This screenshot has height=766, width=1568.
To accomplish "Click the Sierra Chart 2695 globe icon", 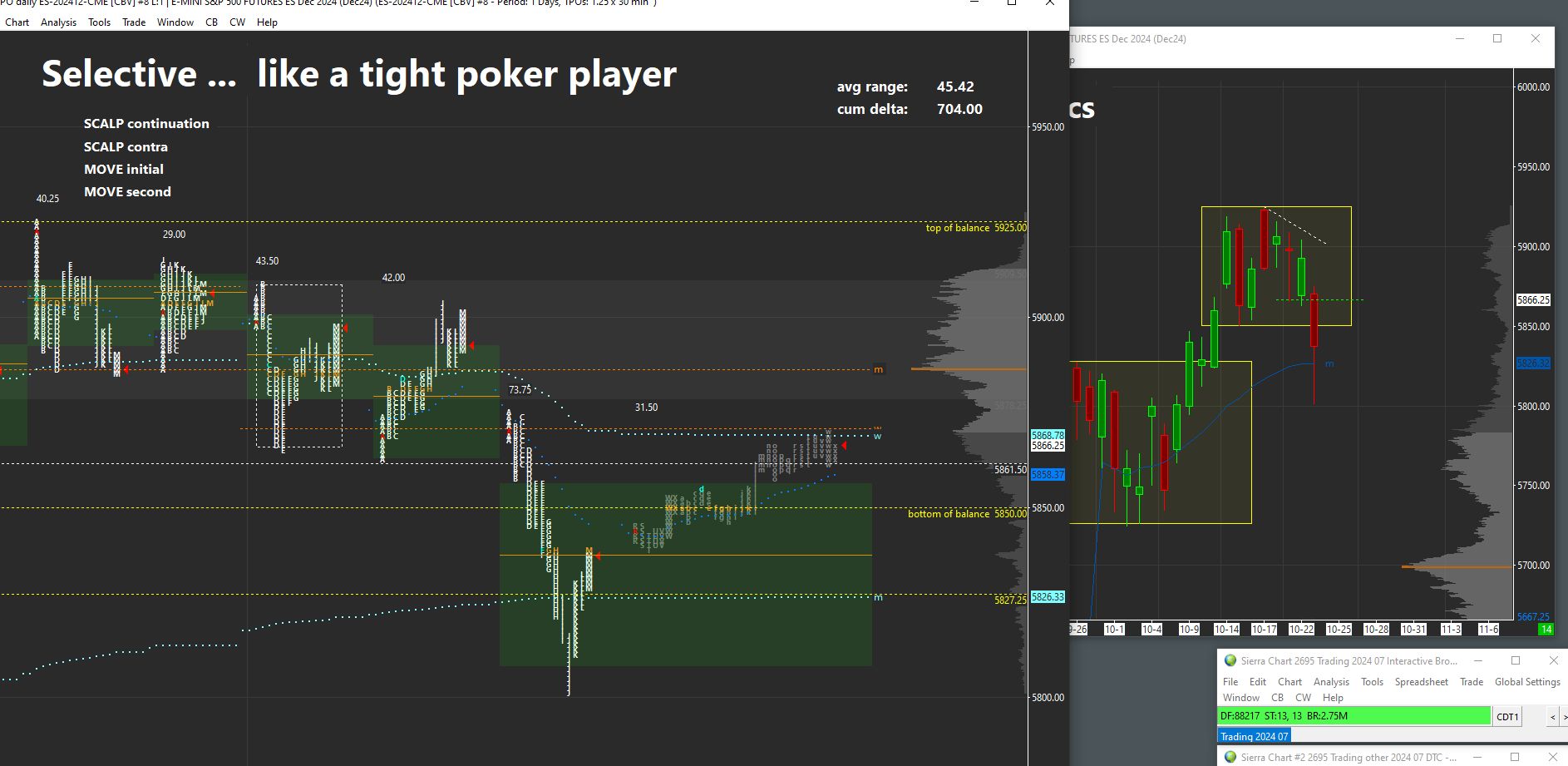I will pos(1230,661).
